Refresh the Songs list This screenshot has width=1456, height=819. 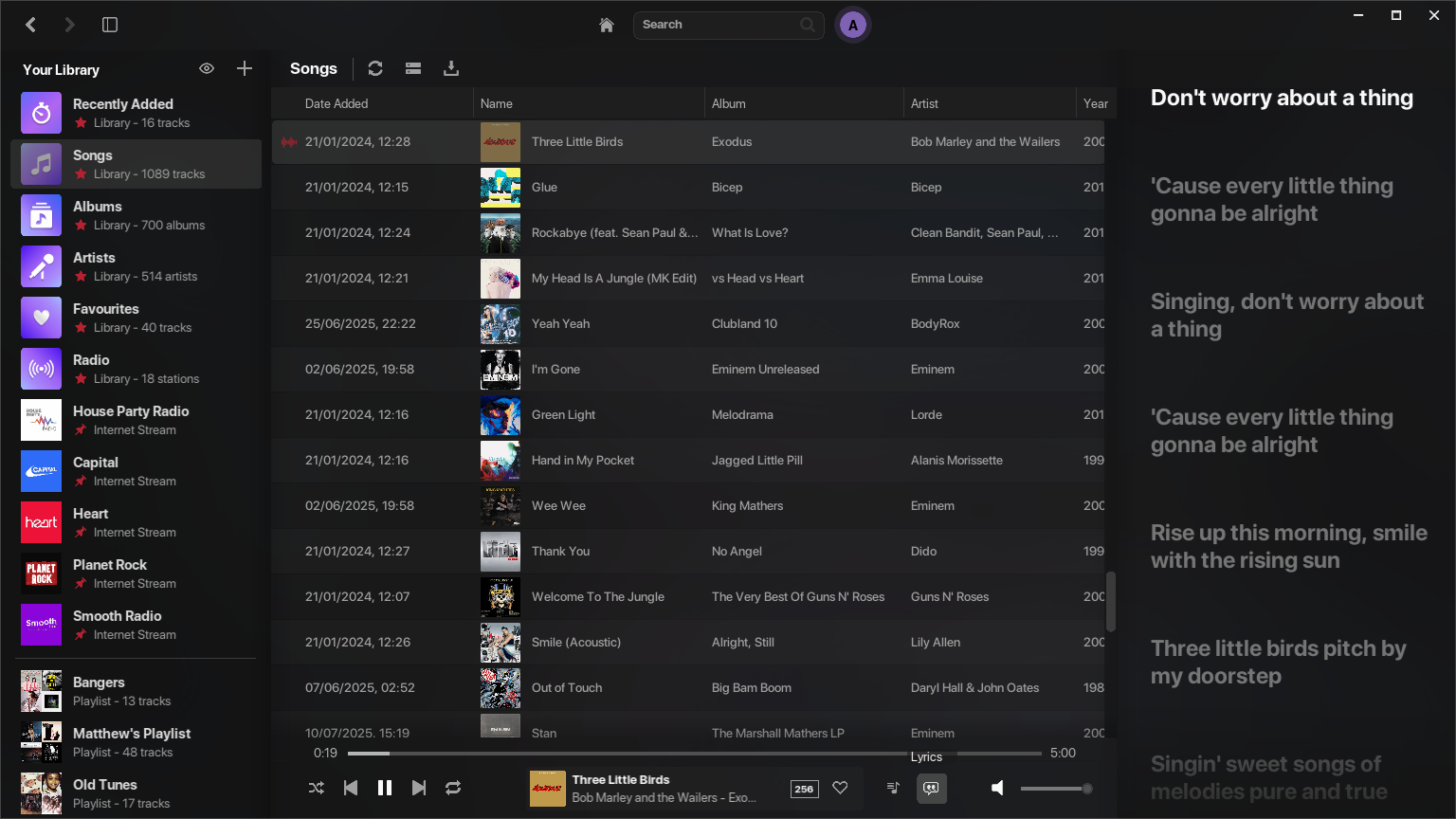(375, 68)
